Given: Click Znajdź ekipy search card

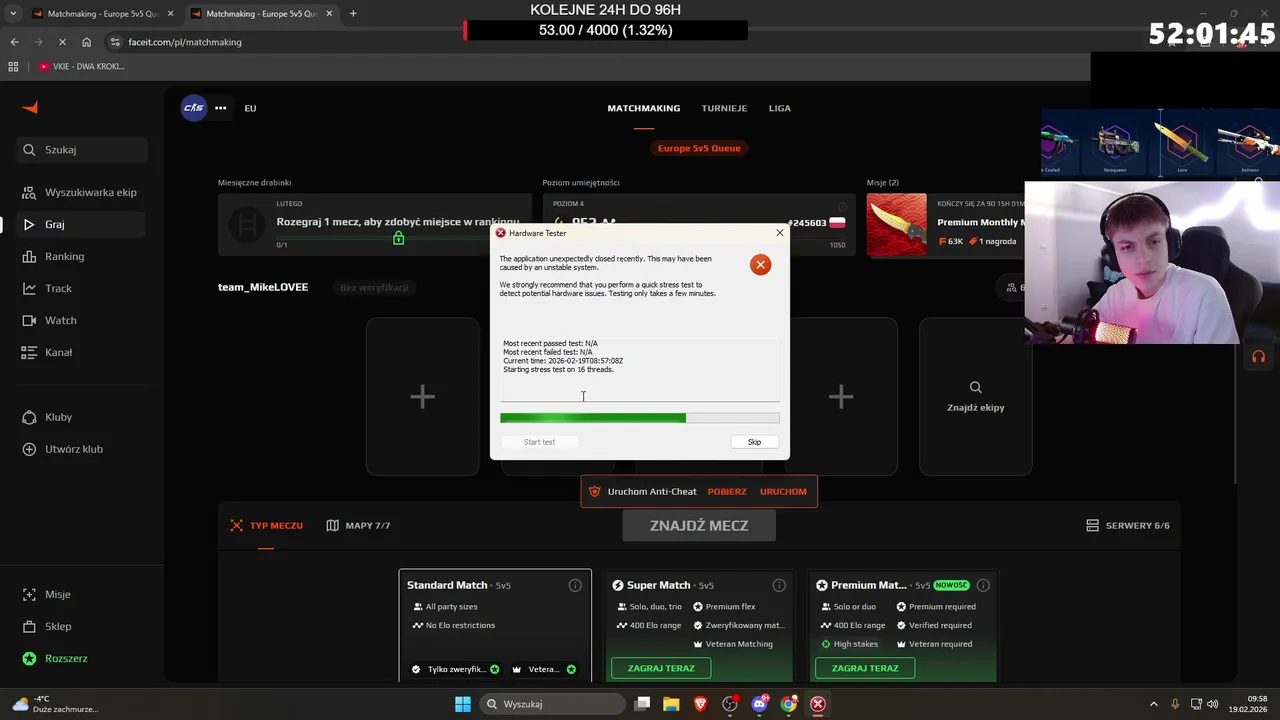Looking at the screenshot, I should pyautogui.click(x=975, y=397).
